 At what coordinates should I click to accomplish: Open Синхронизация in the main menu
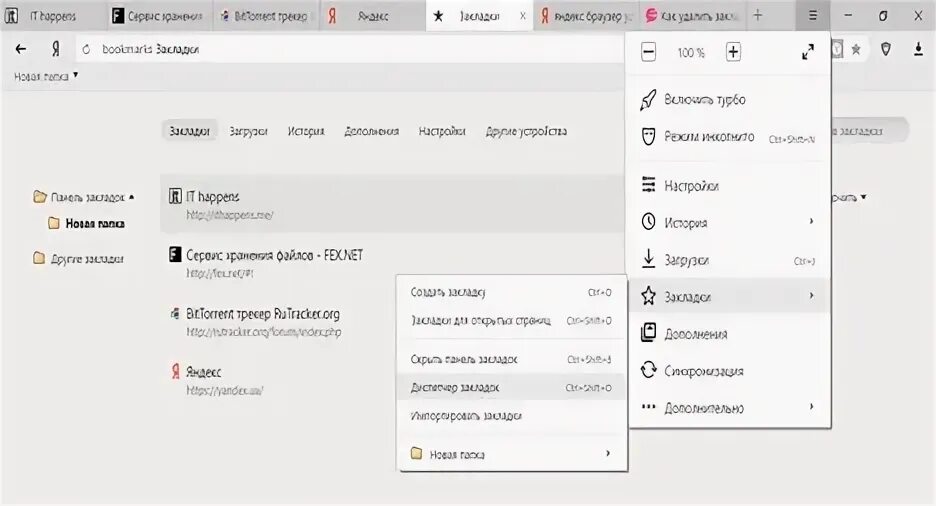(x=729, y=371)
